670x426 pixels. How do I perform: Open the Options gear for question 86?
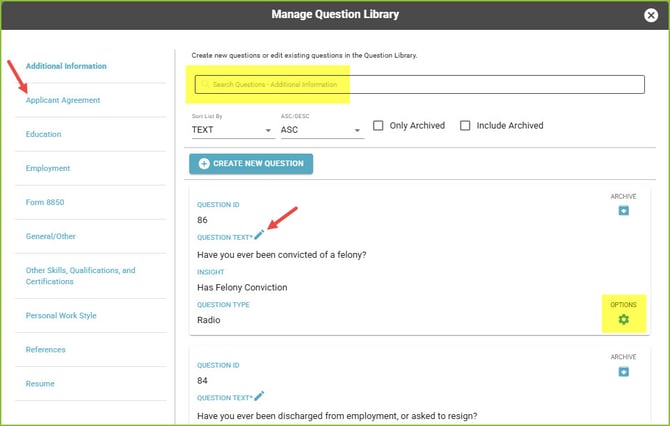click(x=623, y=319)
